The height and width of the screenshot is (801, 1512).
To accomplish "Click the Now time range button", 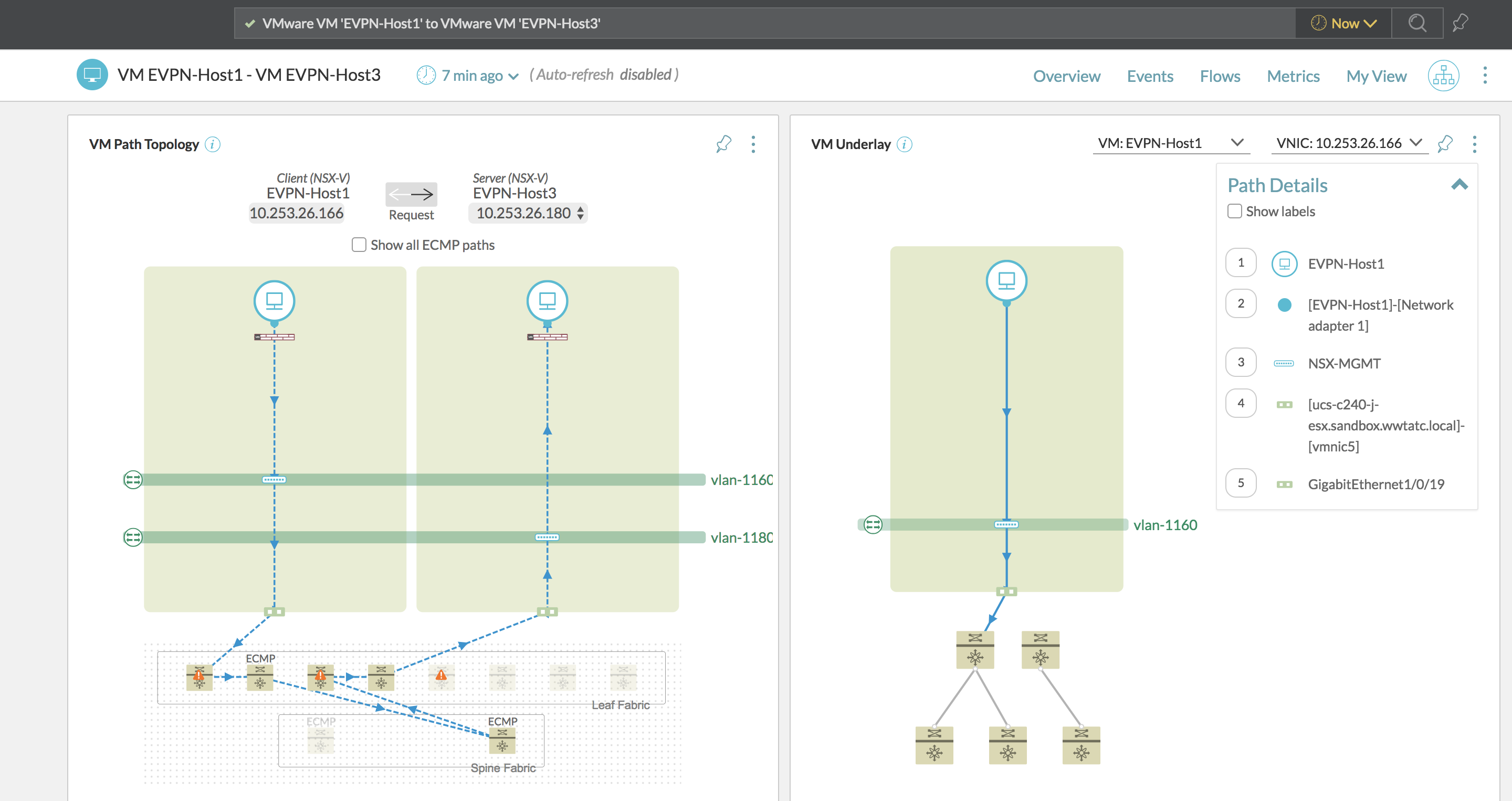I will 1341,22.
